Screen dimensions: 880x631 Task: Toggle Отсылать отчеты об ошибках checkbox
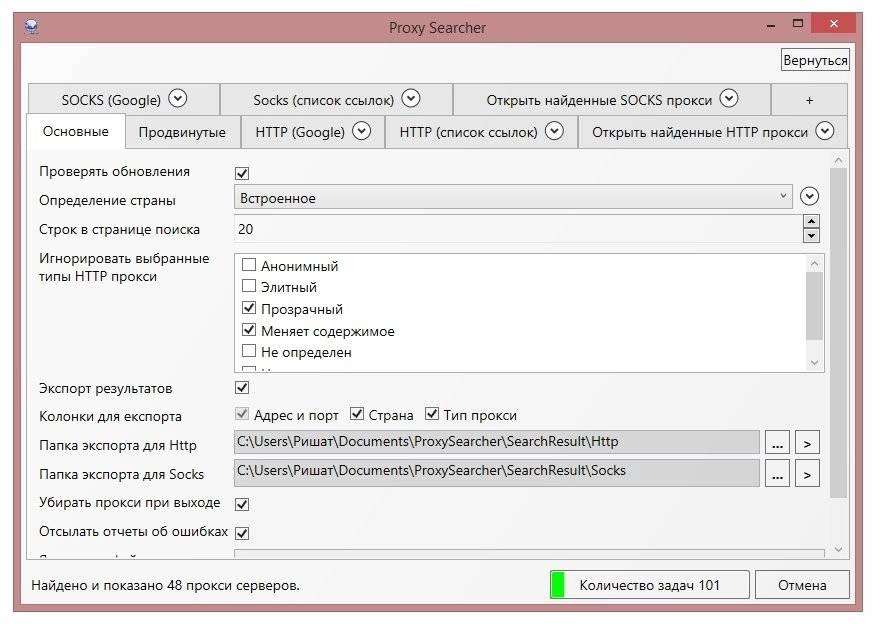pyautogui.click(x=242, y=533)
